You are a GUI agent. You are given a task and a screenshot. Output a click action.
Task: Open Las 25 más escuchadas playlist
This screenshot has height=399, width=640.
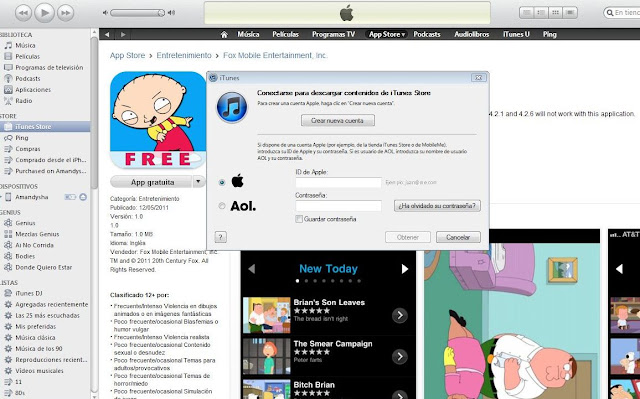coord(47,315)
